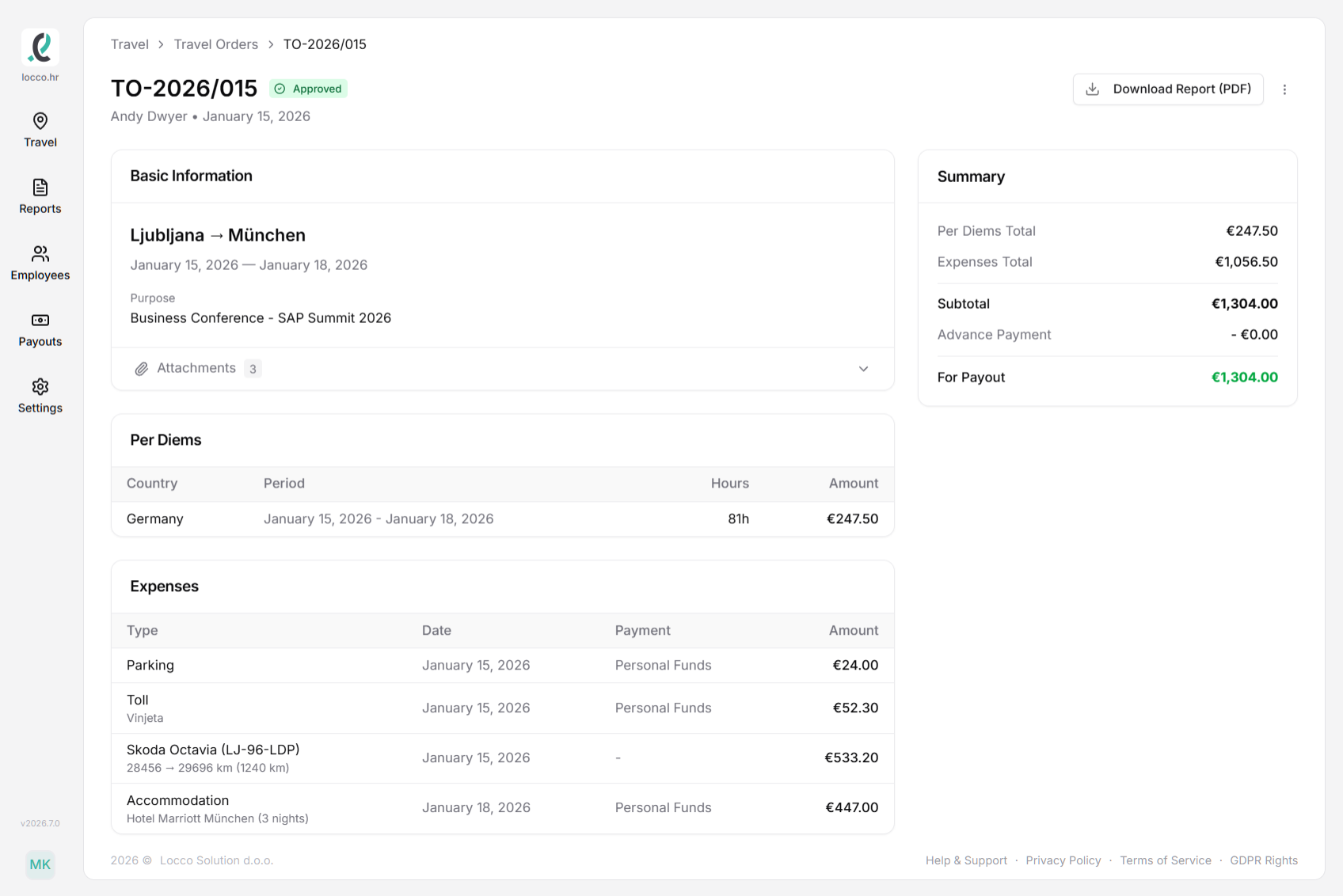1343x896 pixels.
Task: Click the Andy Dwyer employee name
Action: 149,116
